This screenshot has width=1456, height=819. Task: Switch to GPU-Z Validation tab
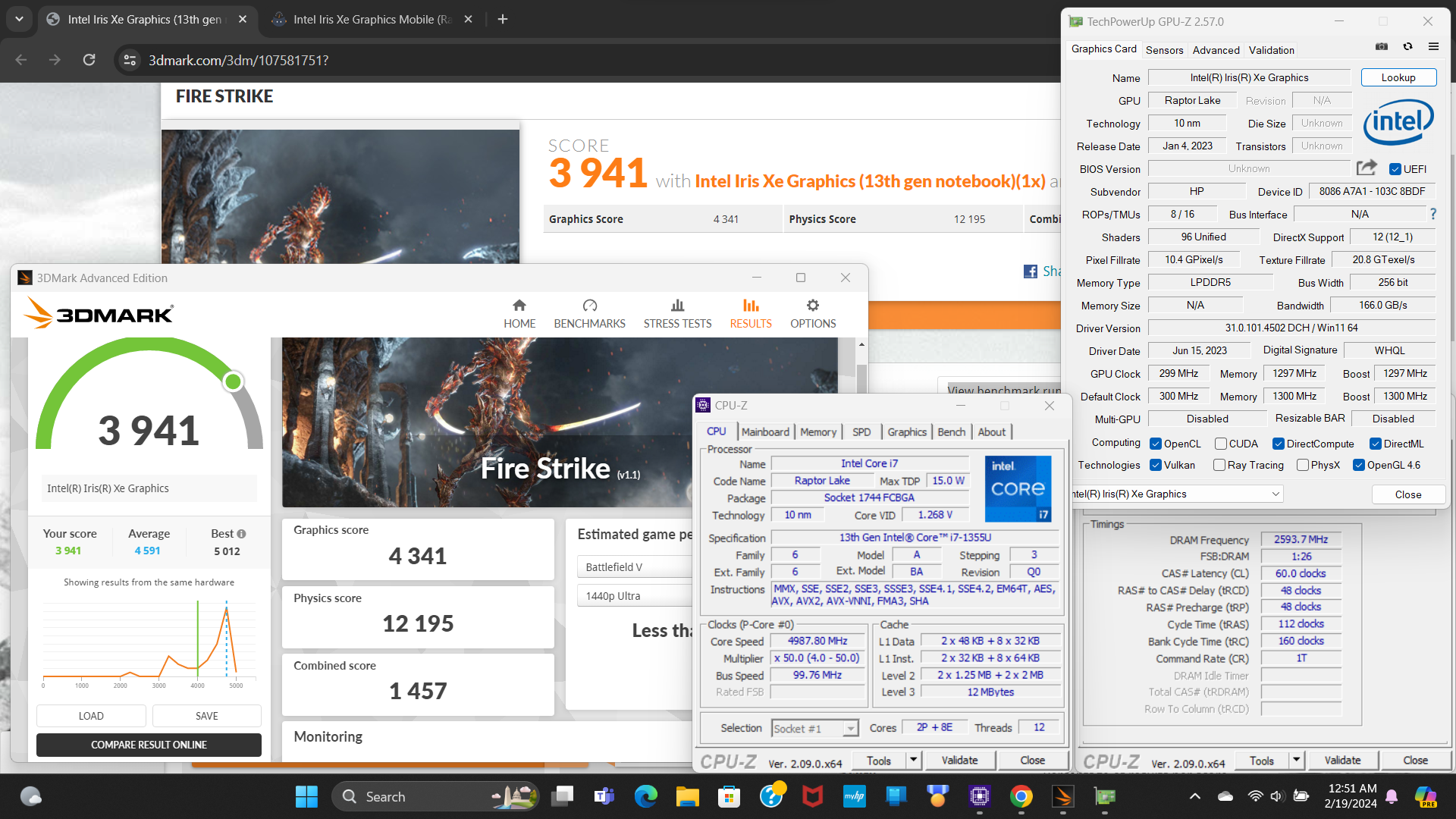1272,50
